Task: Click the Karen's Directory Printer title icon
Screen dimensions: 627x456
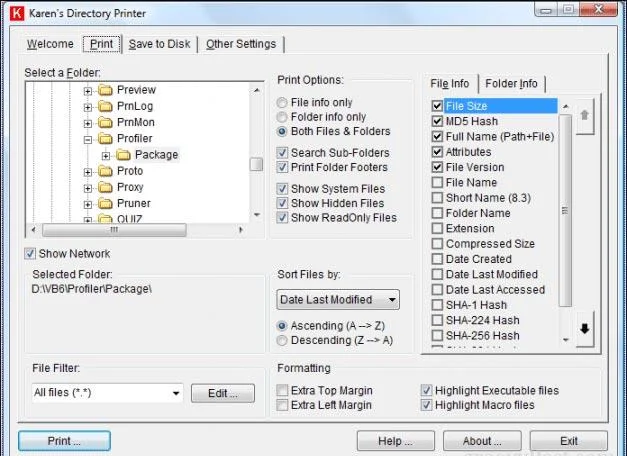Action: [17, 13]
